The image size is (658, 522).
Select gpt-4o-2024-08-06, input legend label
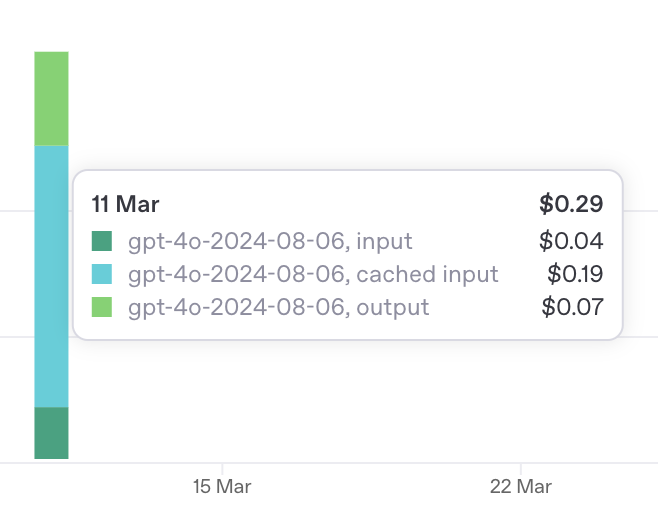(270, 241)
